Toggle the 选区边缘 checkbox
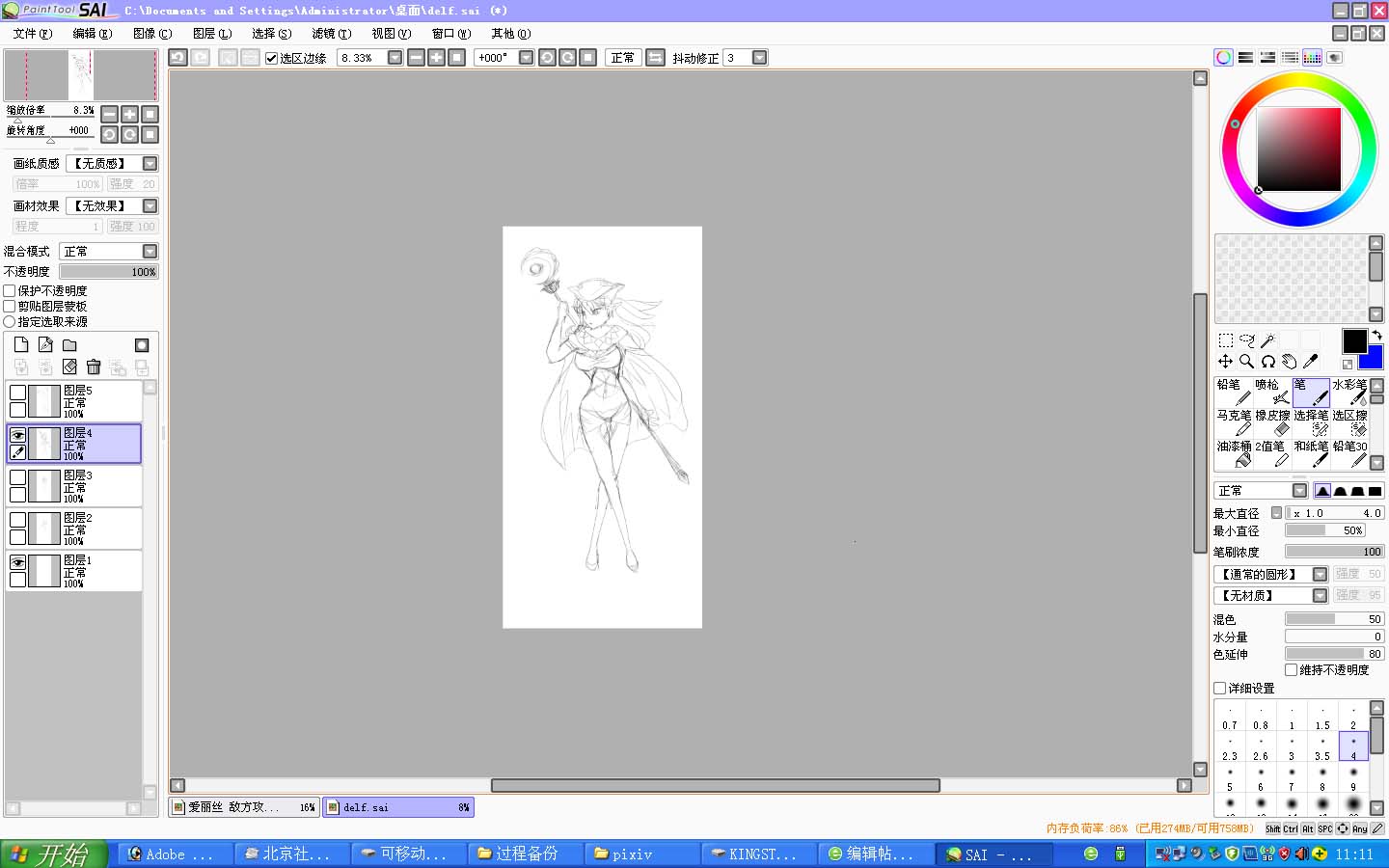This screenshot has height=868, width=1389. (272, 58)
